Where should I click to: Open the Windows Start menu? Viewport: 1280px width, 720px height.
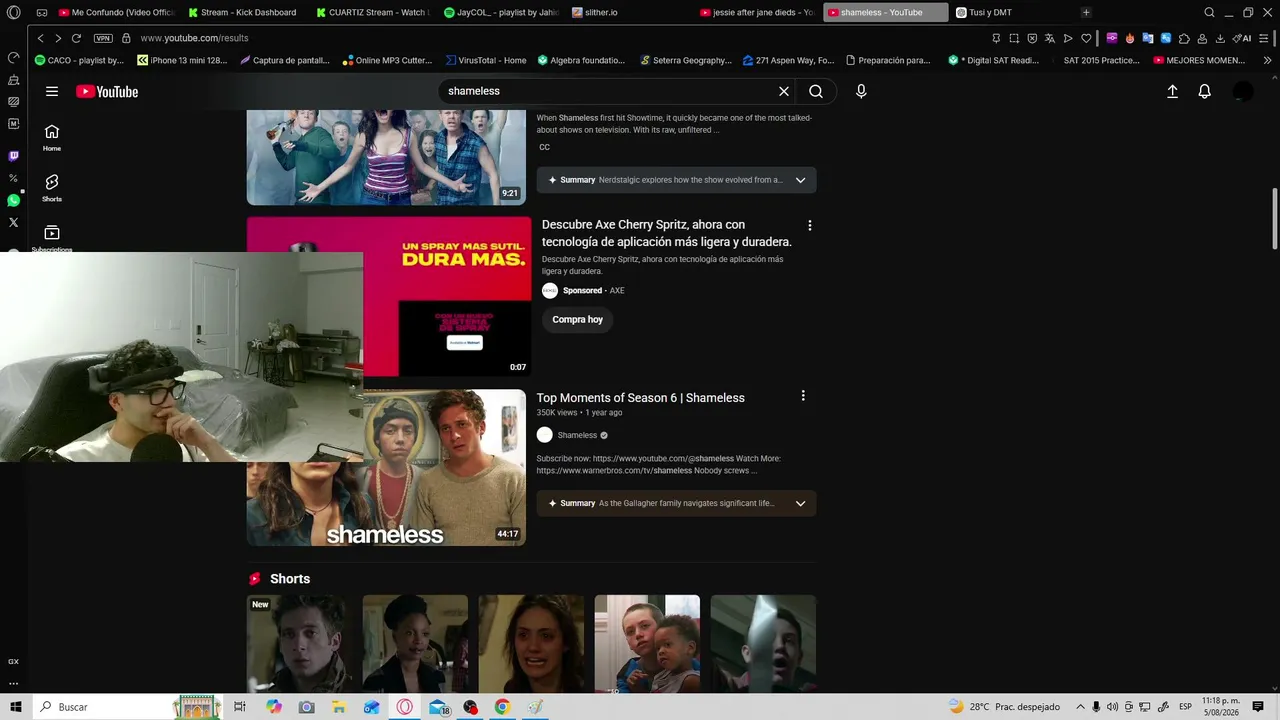point(16,707)
